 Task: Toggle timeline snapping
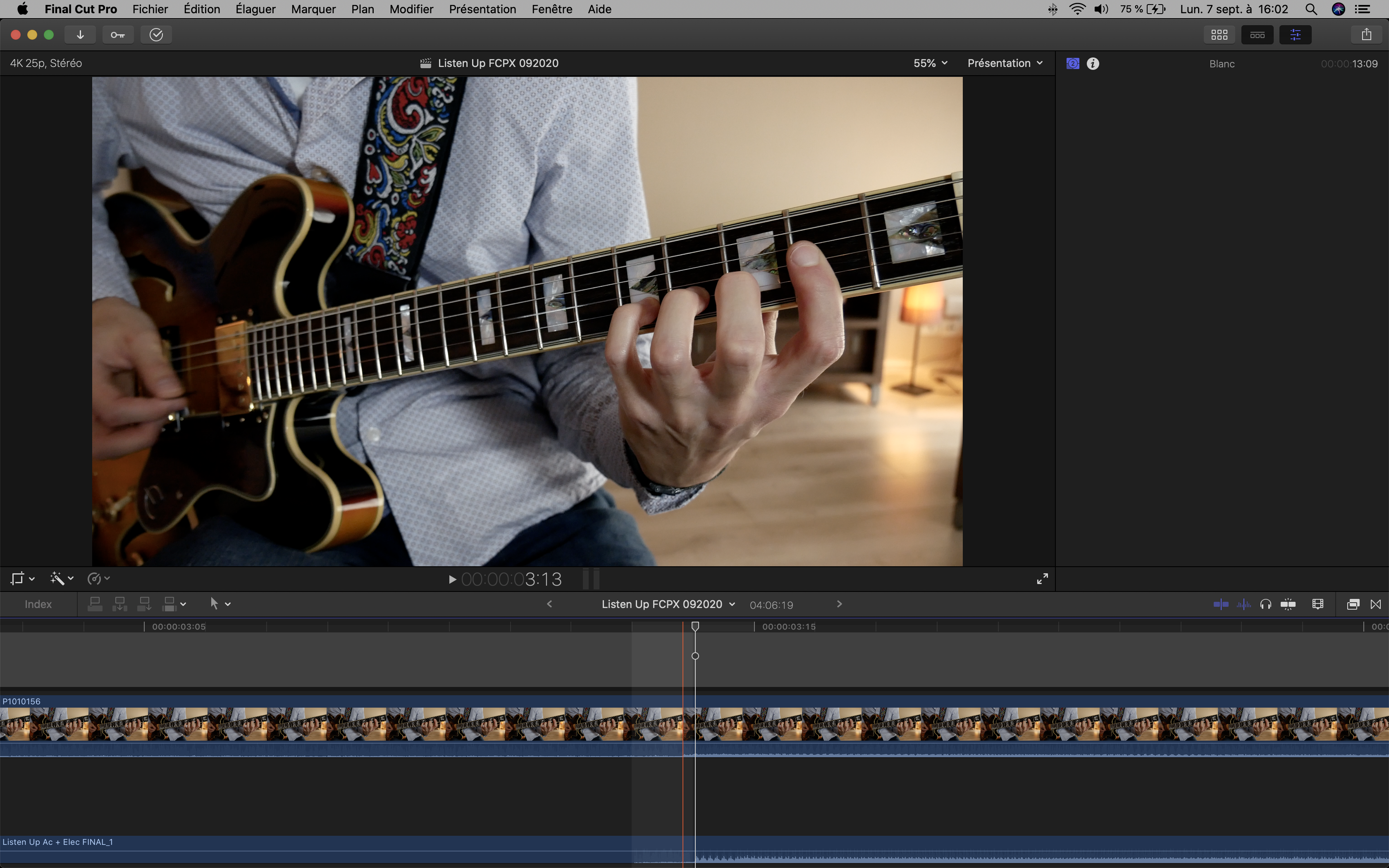pos(1288,604)
